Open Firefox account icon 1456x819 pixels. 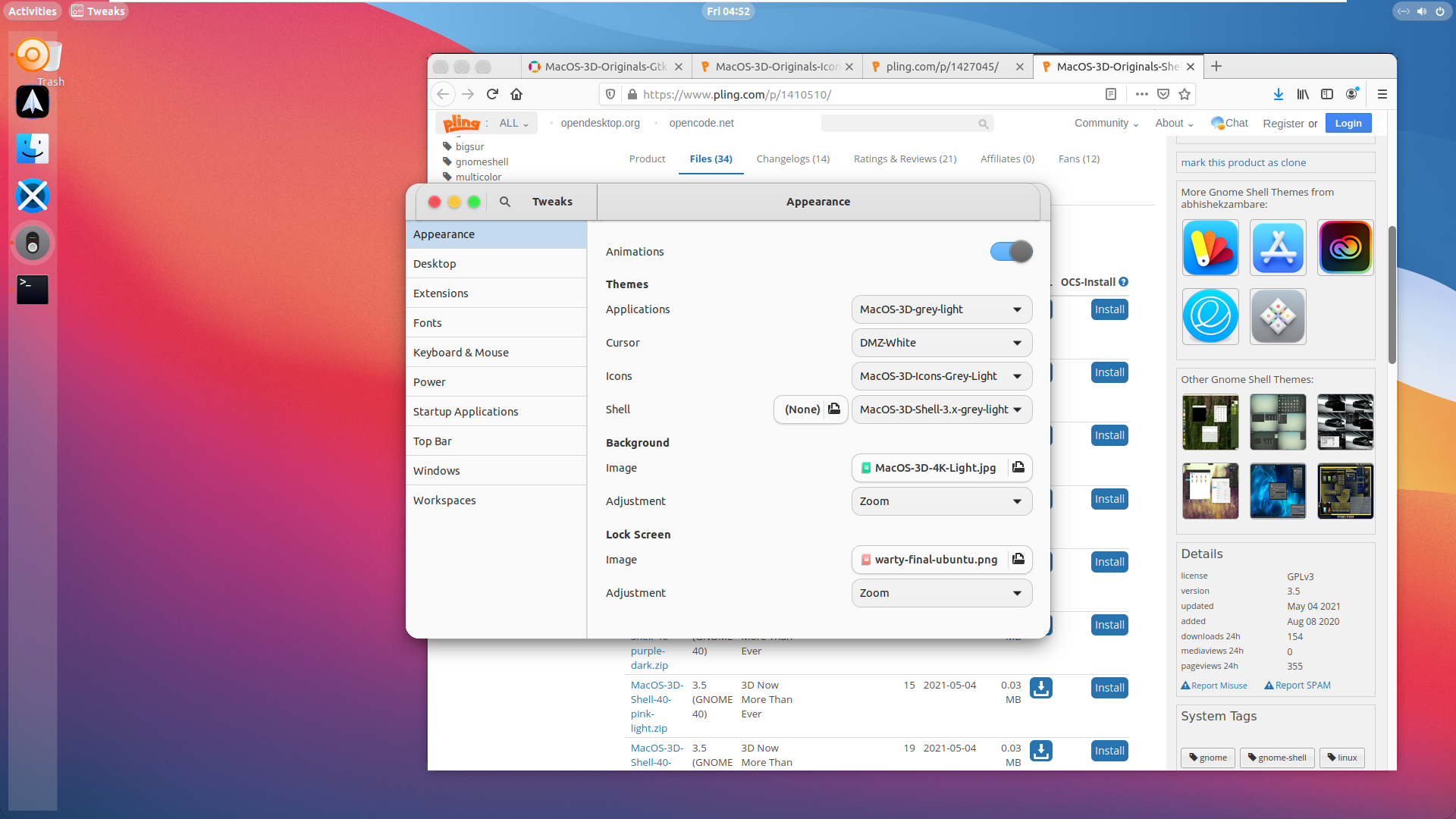(1352, 94)
